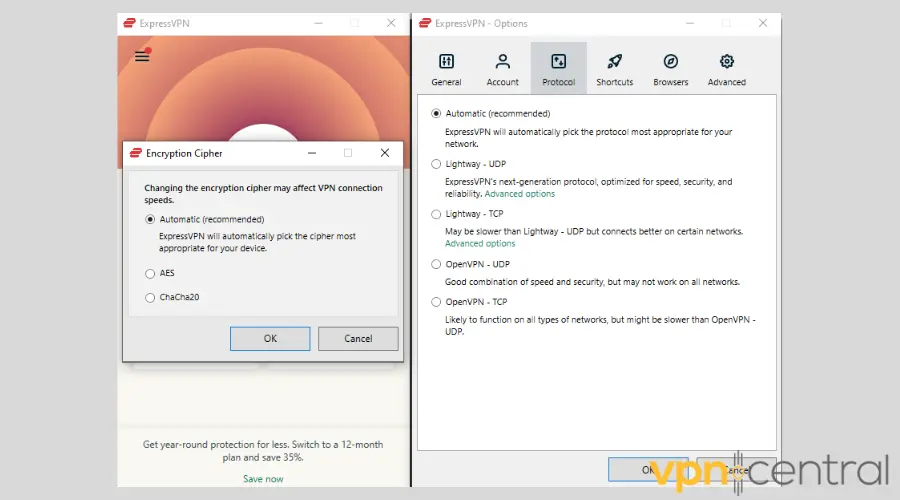
Task: Click the ExpressVPN logo in main window title
Action: [130, 23]
